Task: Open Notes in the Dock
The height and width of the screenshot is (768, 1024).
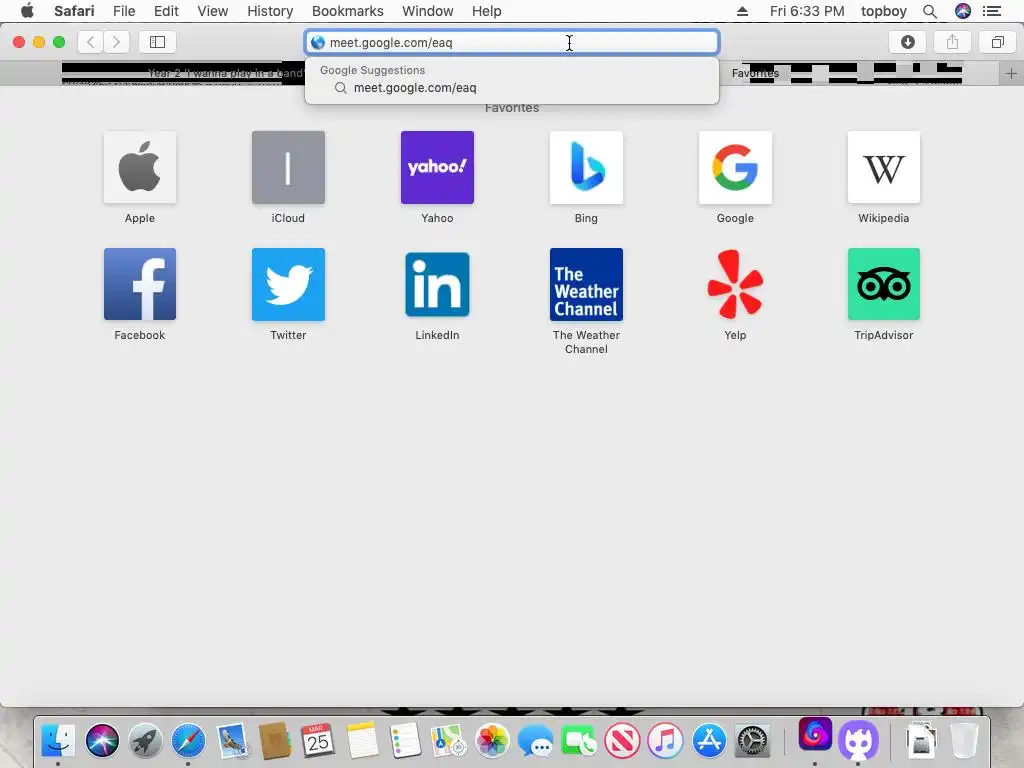Action: 362,741
